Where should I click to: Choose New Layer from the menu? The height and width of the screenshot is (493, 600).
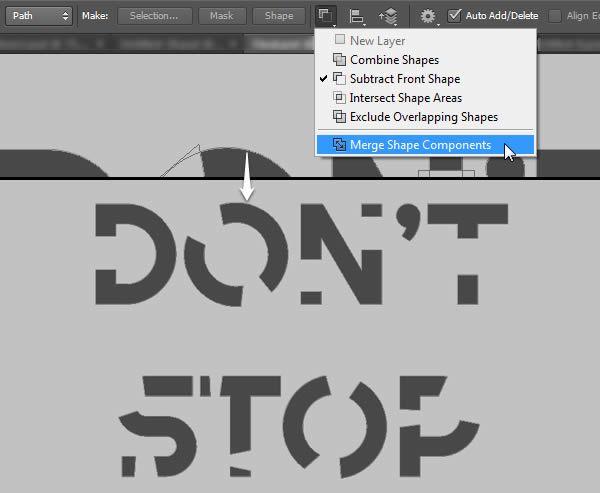click(x=426, y=41)
